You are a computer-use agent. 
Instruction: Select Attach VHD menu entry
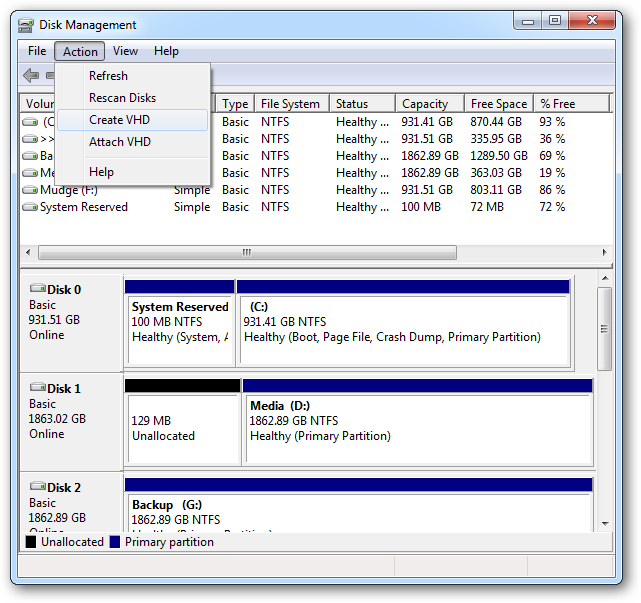[x=132, y=142]
